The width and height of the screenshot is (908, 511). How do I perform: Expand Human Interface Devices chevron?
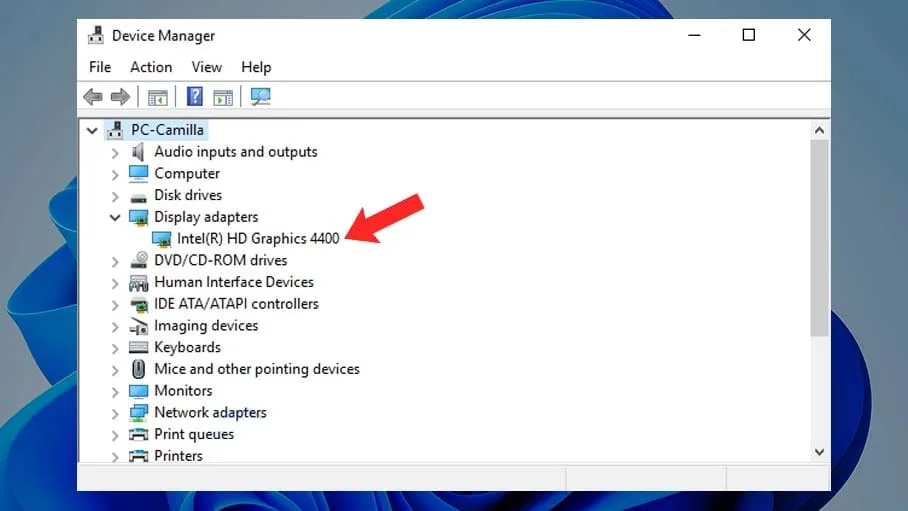click(115, 283)
